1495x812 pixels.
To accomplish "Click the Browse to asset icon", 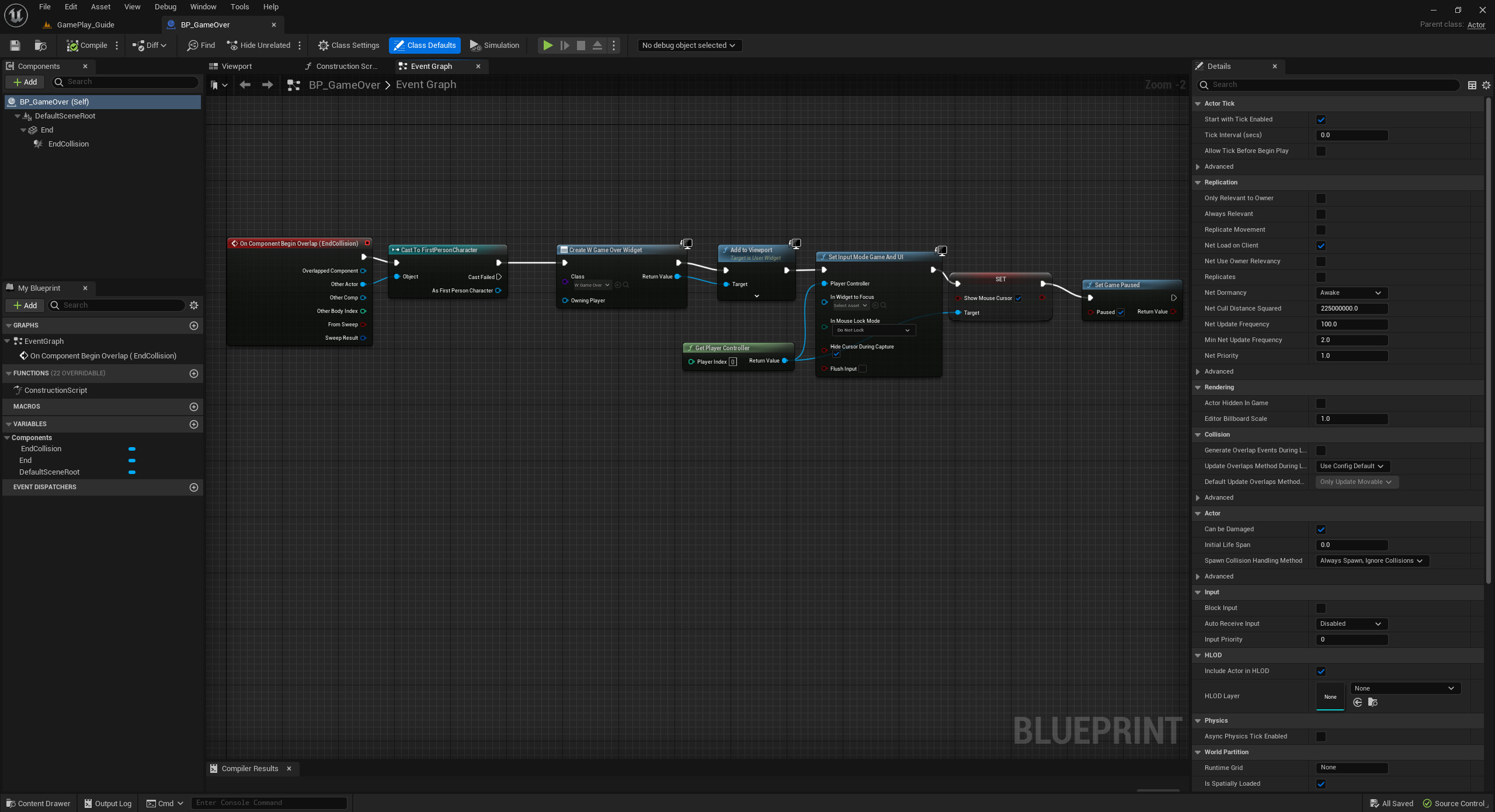I will [40, 45].
